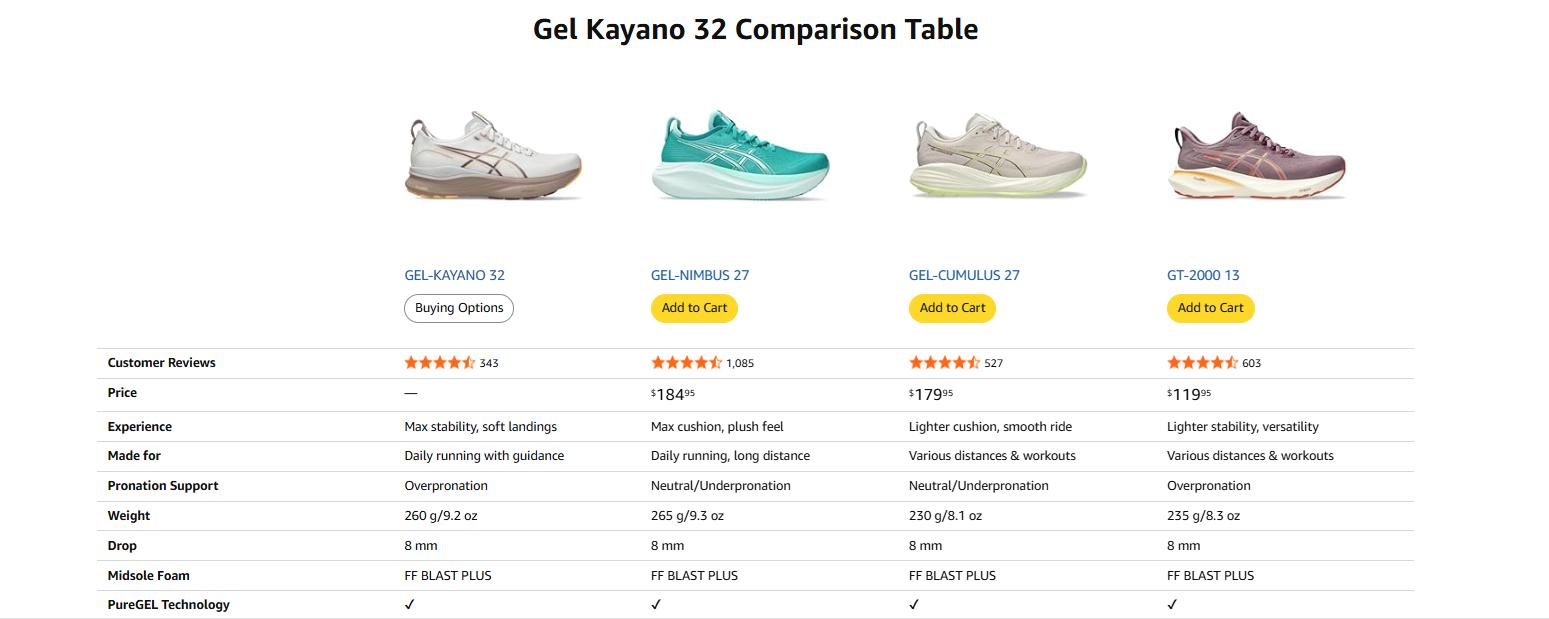The height and width of the screenshot is (619, 1549).
Task: Click the GEL-KAYANO 32 shoe image
Action: pos(494,157)
